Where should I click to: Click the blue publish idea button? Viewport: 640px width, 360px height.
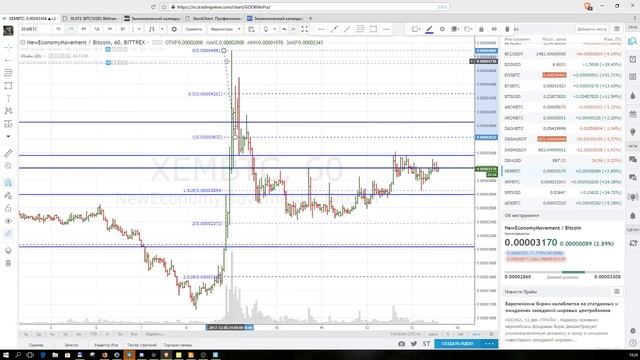pos(457,344)
